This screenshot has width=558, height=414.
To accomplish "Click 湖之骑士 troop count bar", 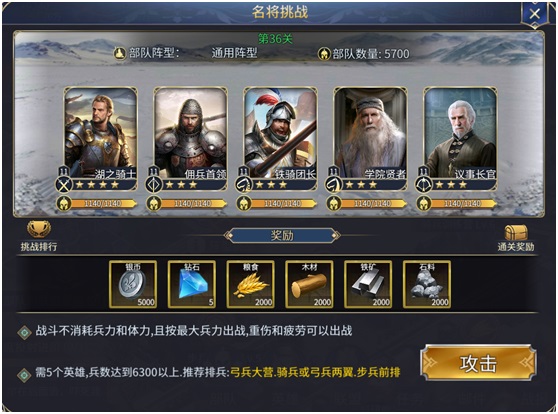I will tap(97, 204).
